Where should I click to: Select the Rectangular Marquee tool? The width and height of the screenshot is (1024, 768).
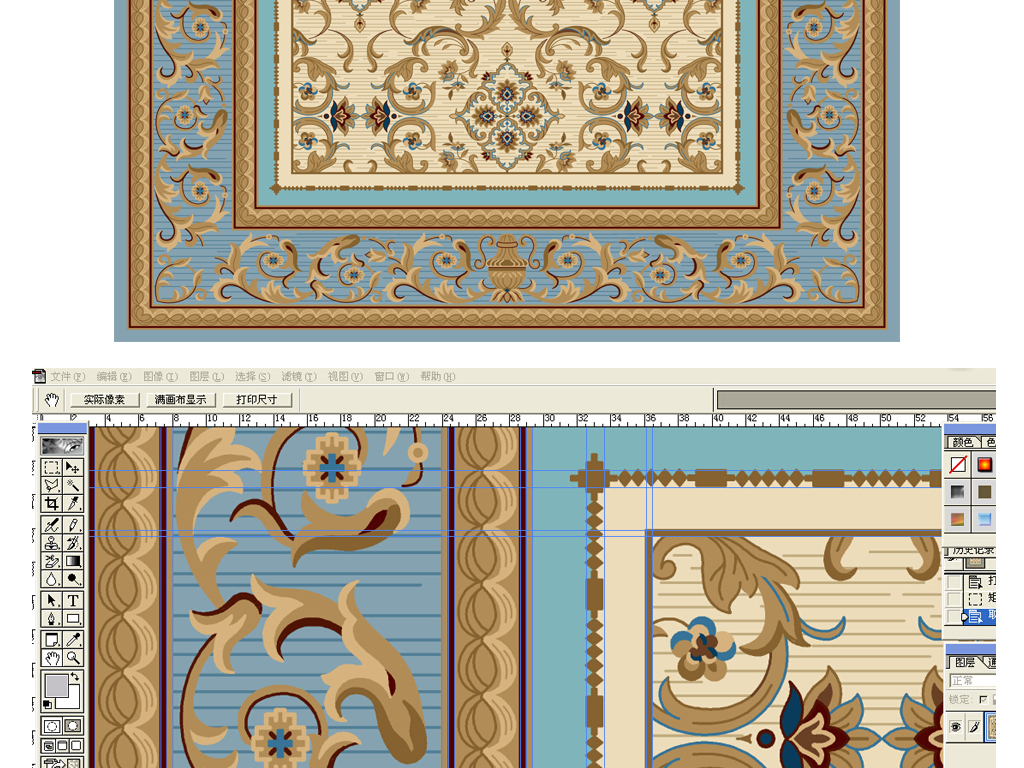(51, 467)
